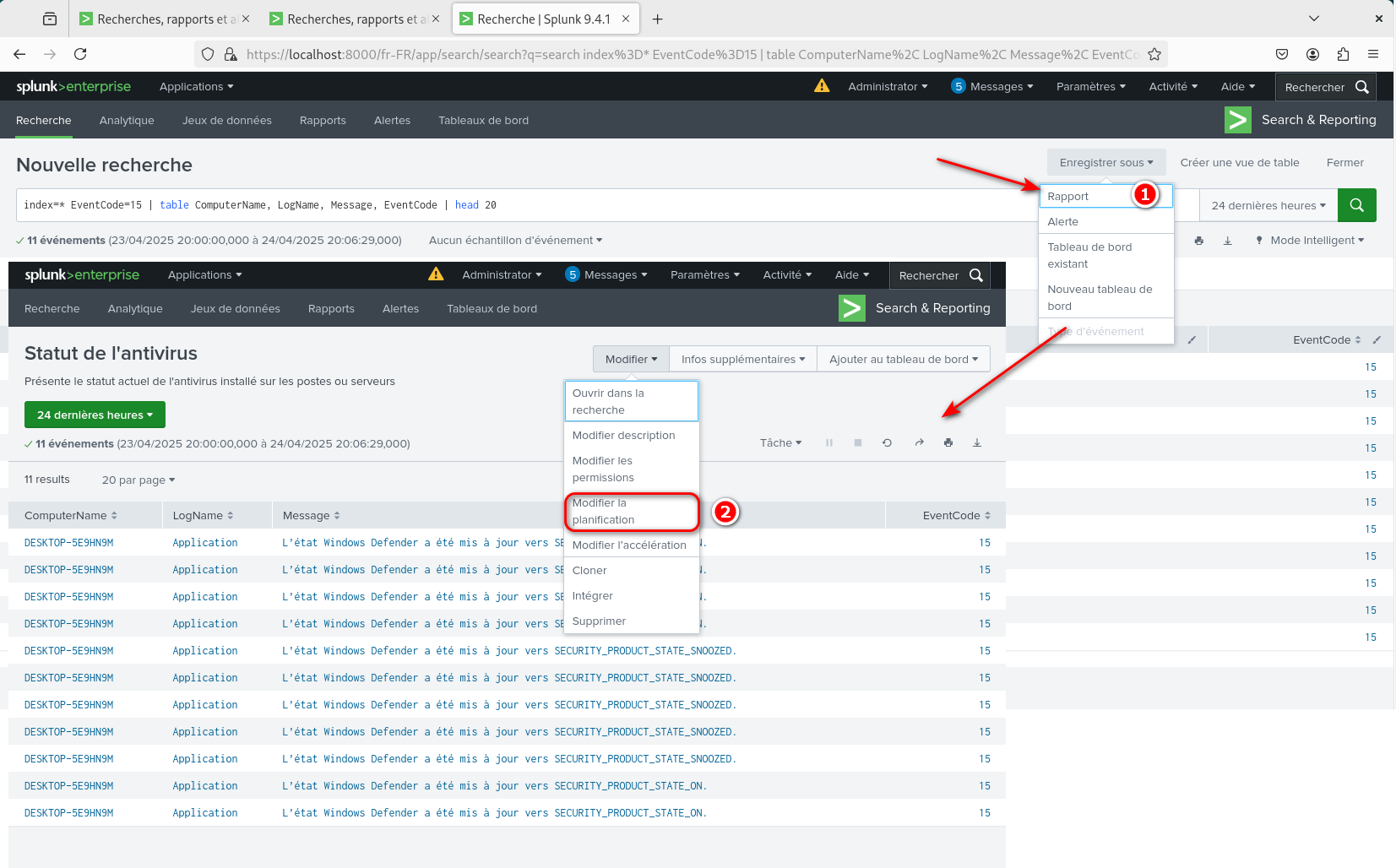Viewport: 1396px width, 868px height.
Task: Open the browser extensions puzzle icon
Action: [x=1343, y=54]
